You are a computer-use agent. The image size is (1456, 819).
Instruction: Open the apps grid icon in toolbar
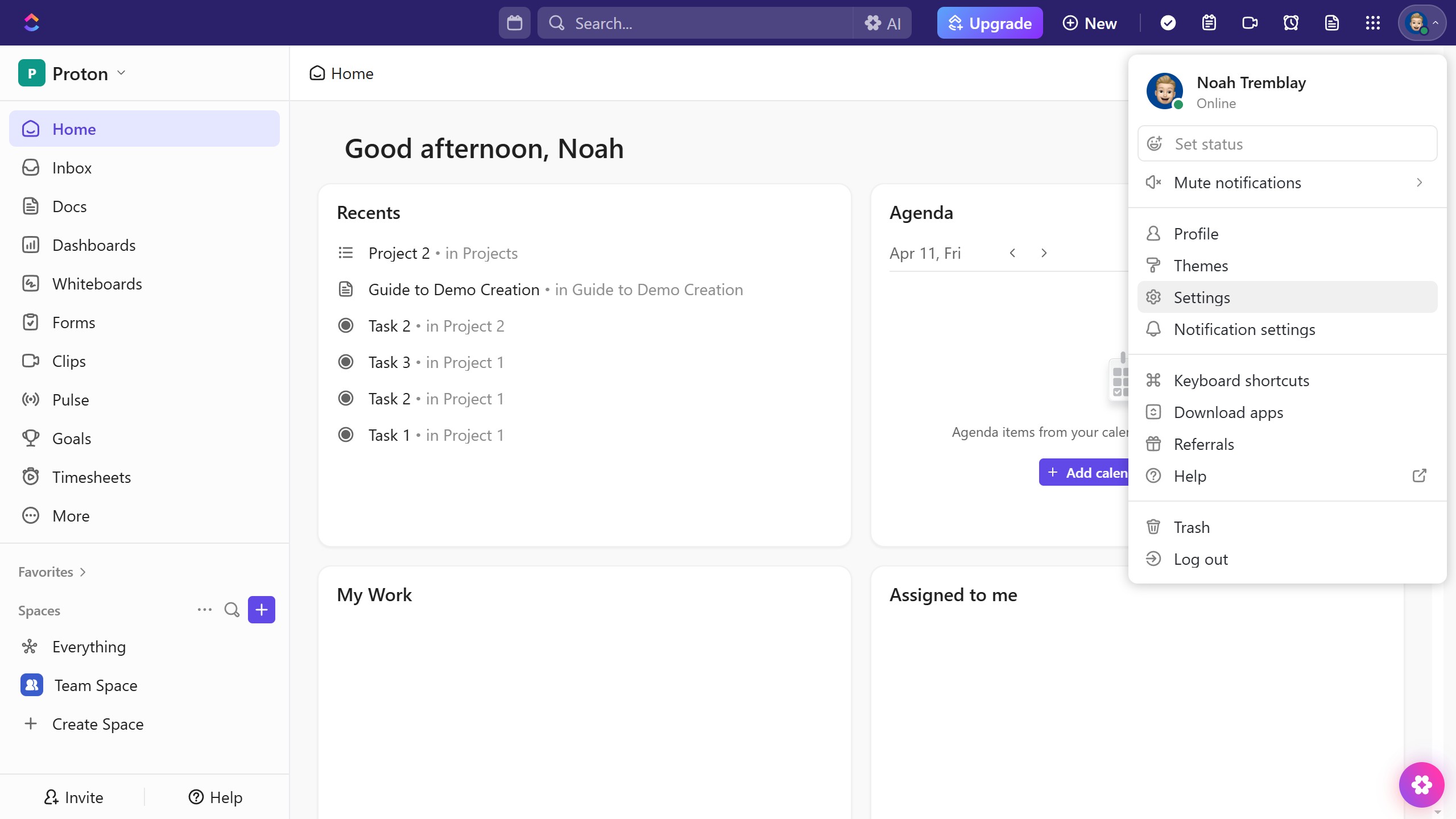coord(1372,23)
